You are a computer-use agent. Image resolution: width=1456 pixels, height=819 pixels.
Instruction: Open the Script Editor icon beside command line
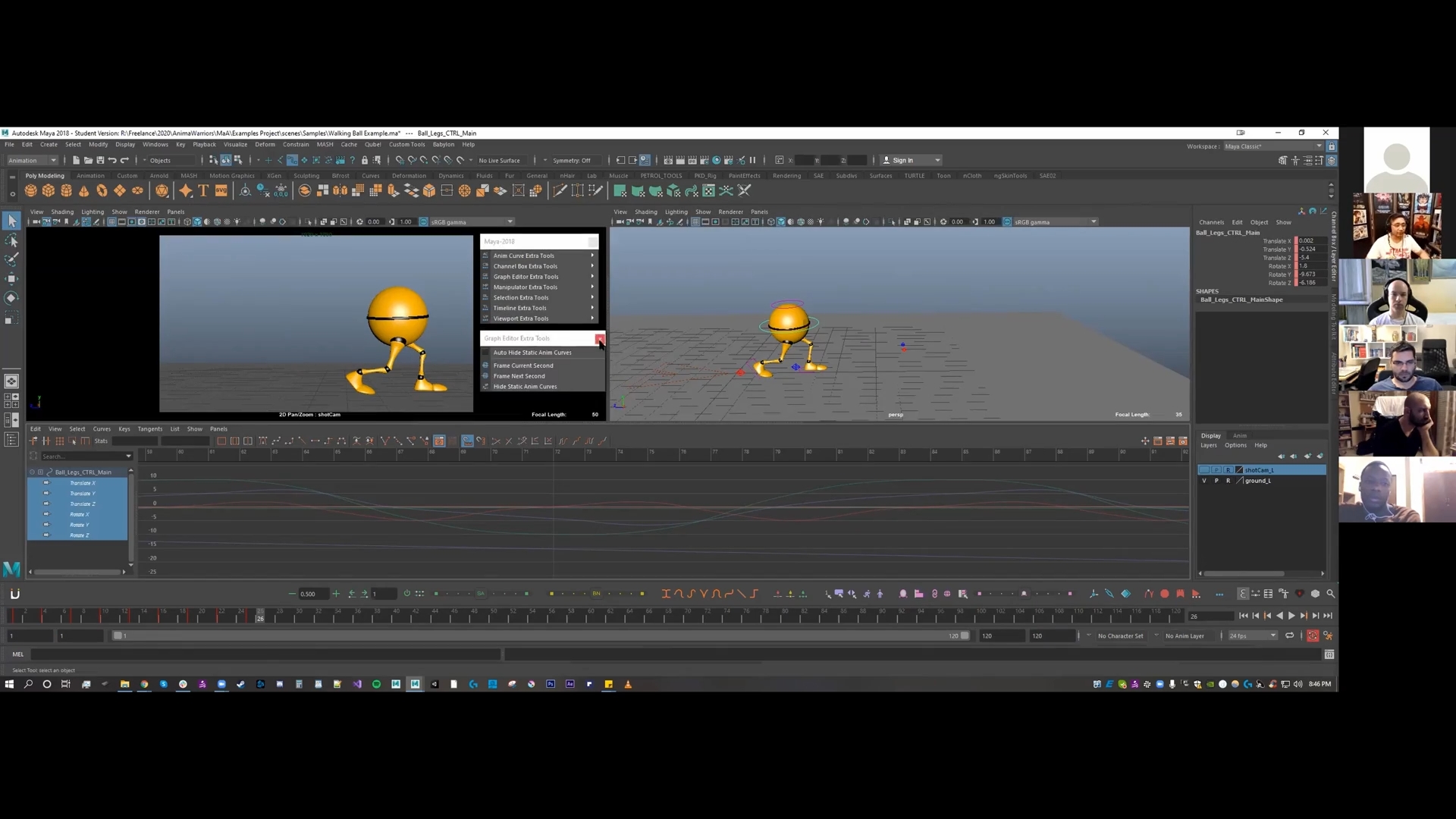tap(1329, 654)
